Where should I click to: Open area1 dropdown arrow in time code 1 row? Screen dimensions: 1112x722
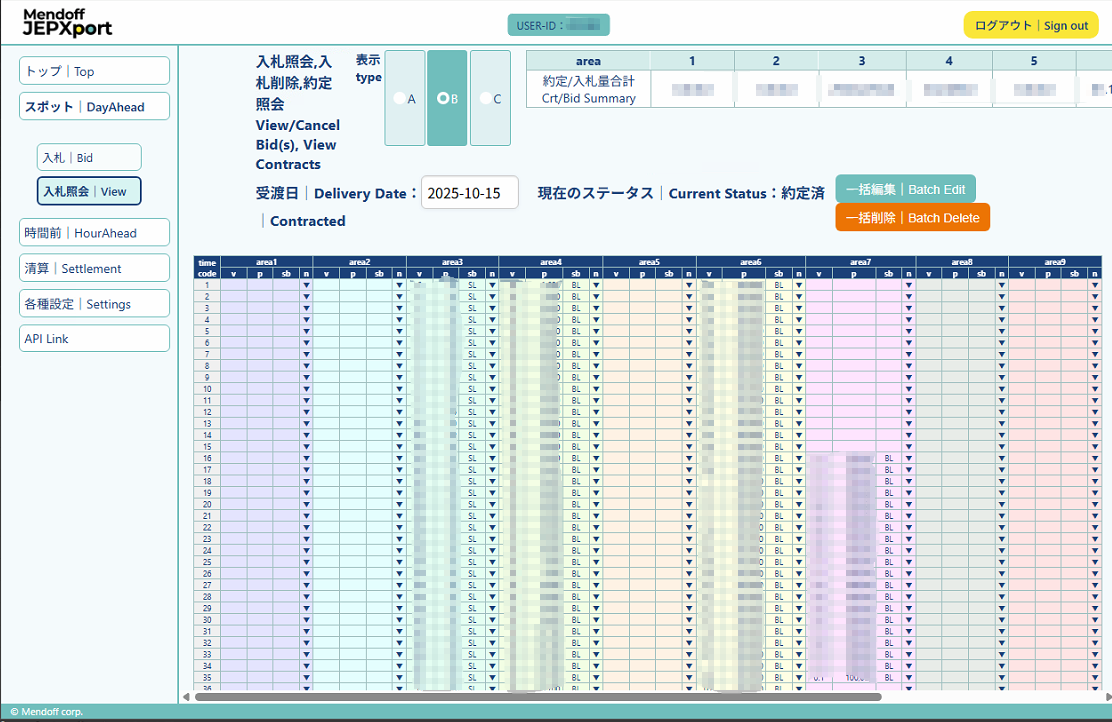click(307, 285)
